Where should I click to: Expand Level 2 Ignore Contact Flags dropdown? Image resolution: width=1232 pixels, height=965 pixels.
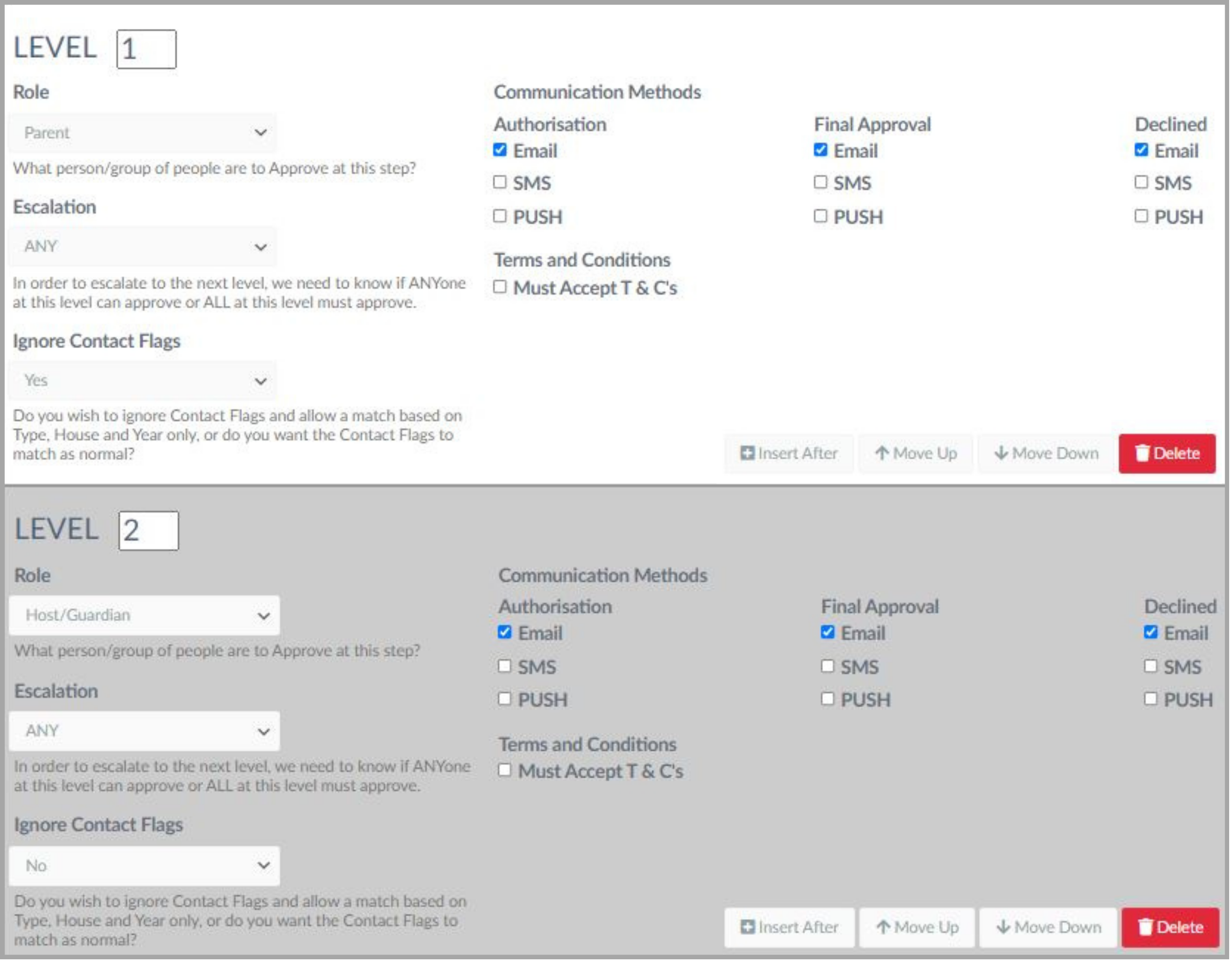[144, 865]
